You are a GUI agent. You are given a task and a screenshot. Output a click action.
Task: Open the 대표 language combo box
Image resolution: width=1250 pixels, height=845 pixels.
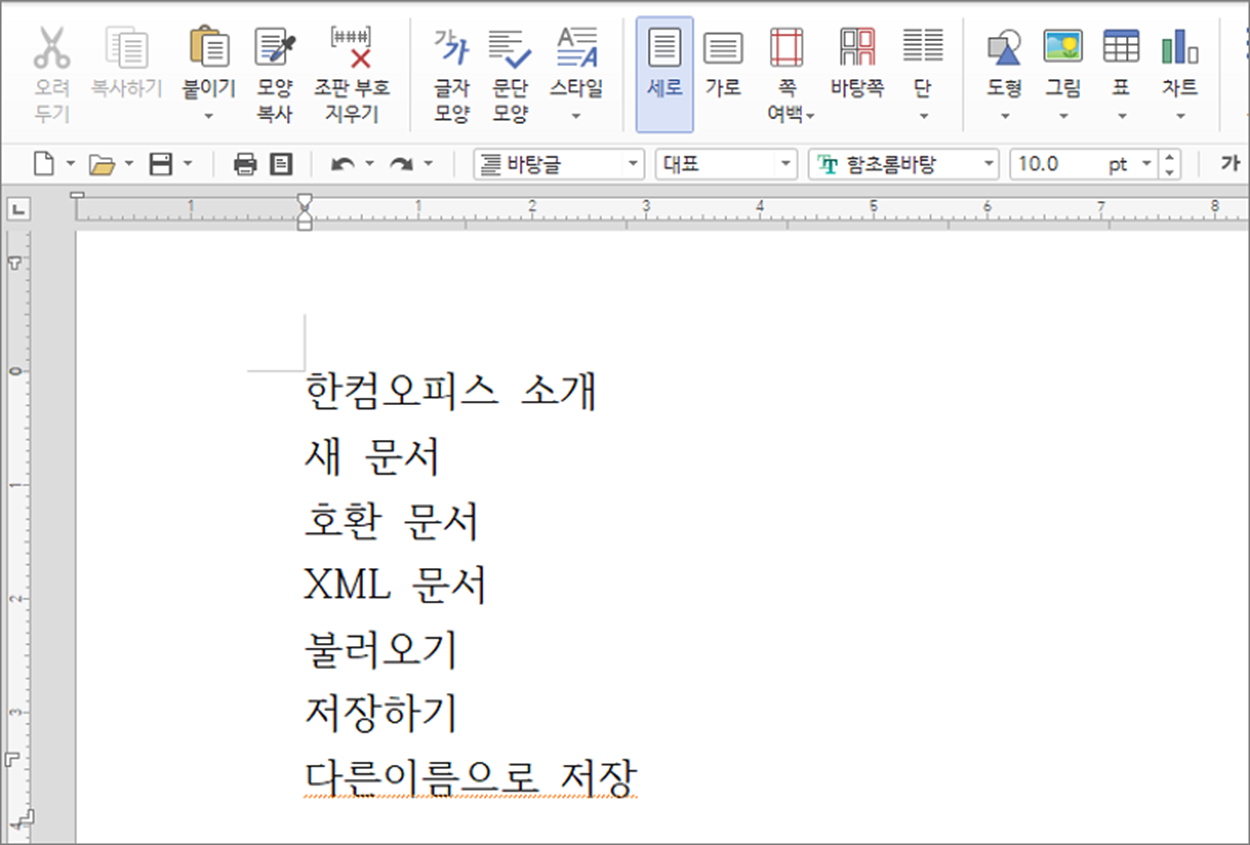727,164
